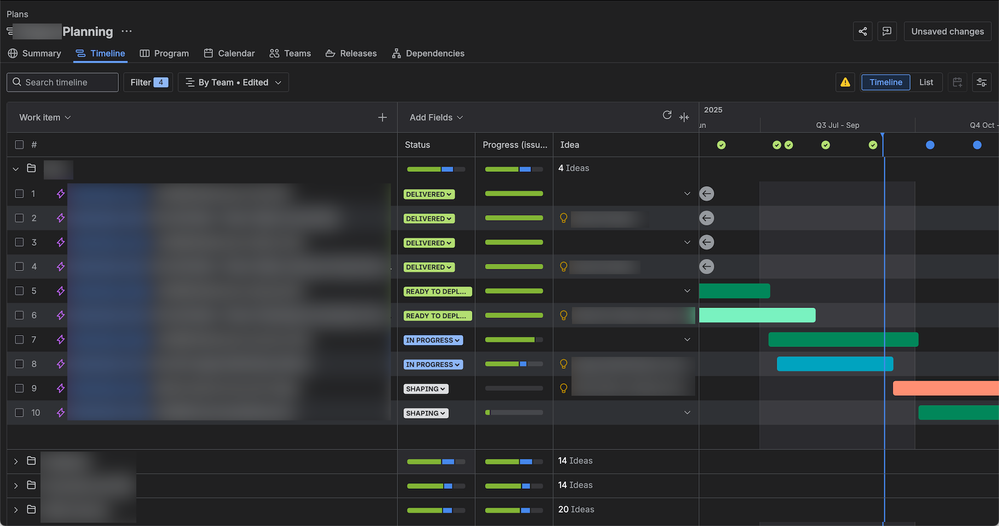
Task: Click the epic lightning icon in row 5
Action: click(61, 291)
